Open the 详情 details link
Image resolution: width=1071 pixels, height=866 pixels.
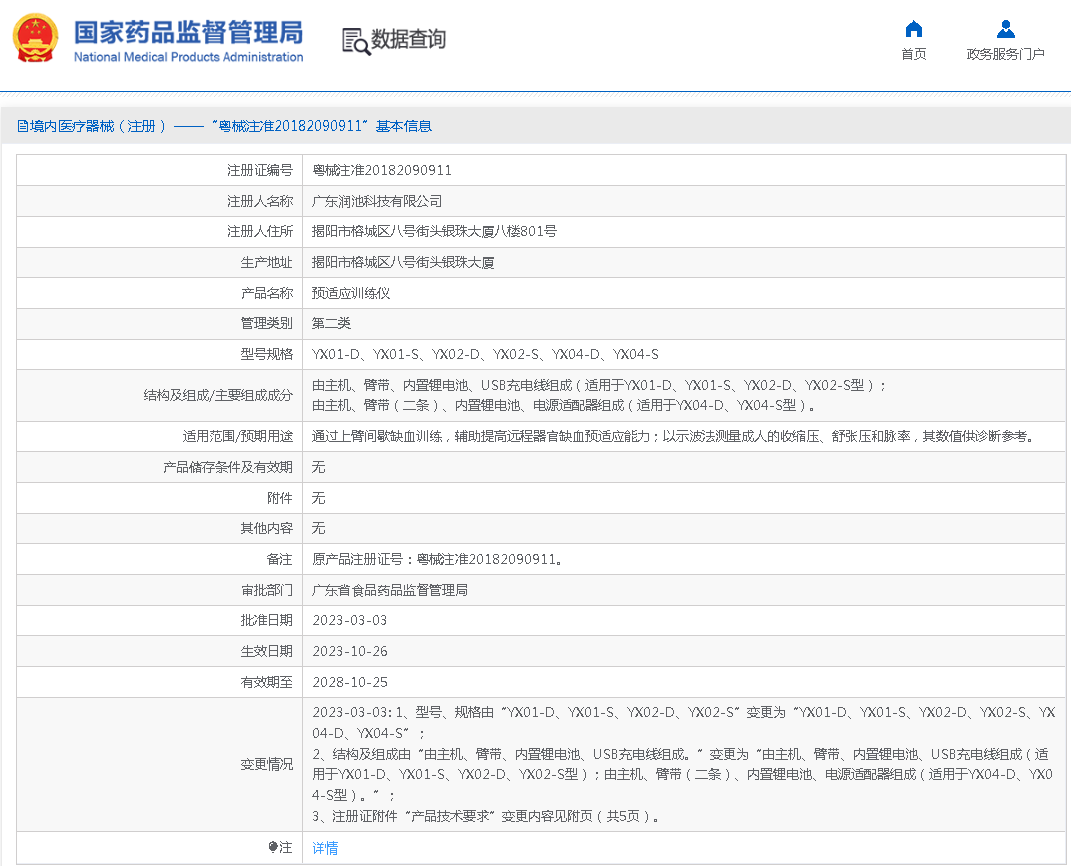pos(325,848)
